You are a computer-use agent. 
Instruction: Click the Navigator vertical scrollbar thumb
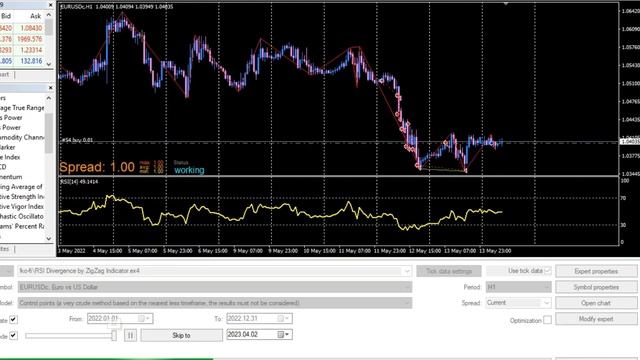tap(49, 133)
